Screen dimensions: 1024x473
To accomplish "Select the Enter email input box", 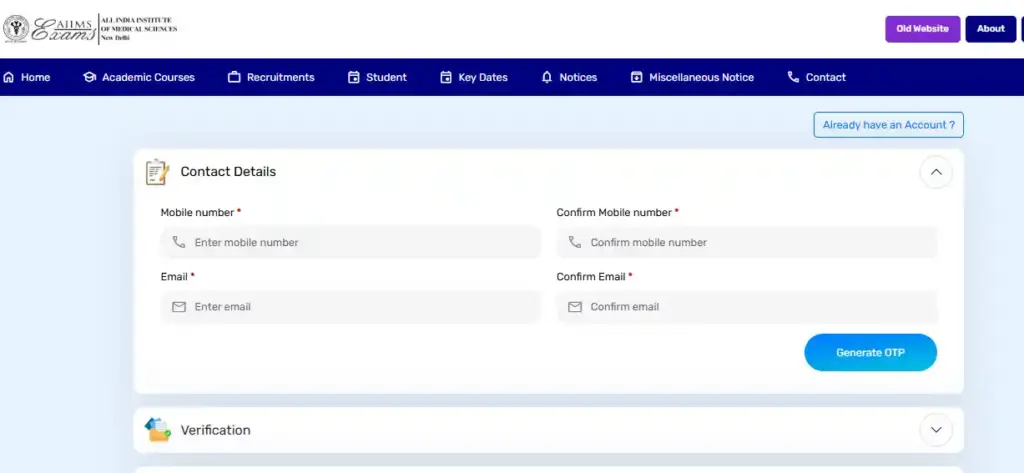I will tap(350, 307).
